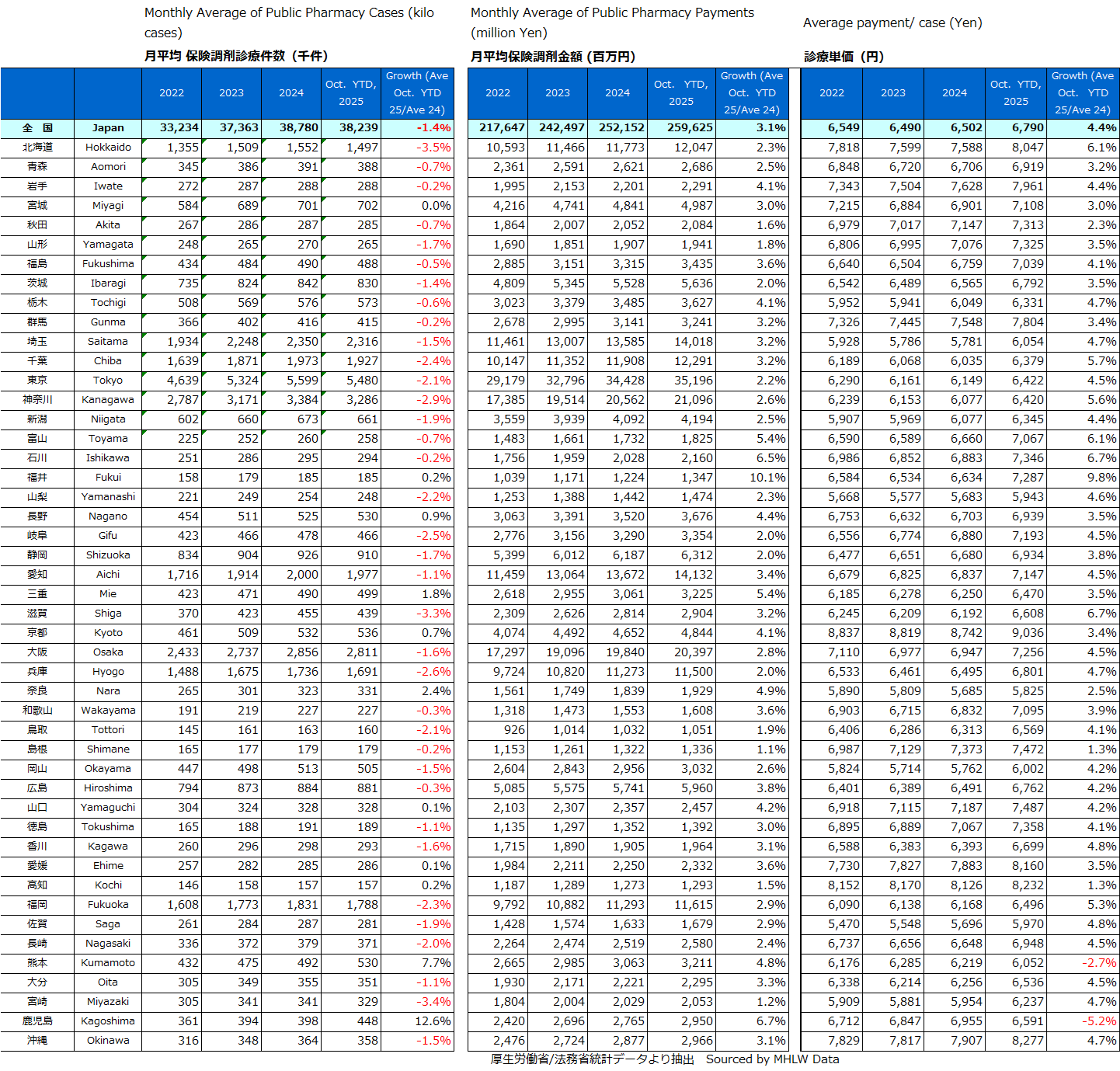Select the Fukuoka prefecture name cell

[x=108, y=905]
